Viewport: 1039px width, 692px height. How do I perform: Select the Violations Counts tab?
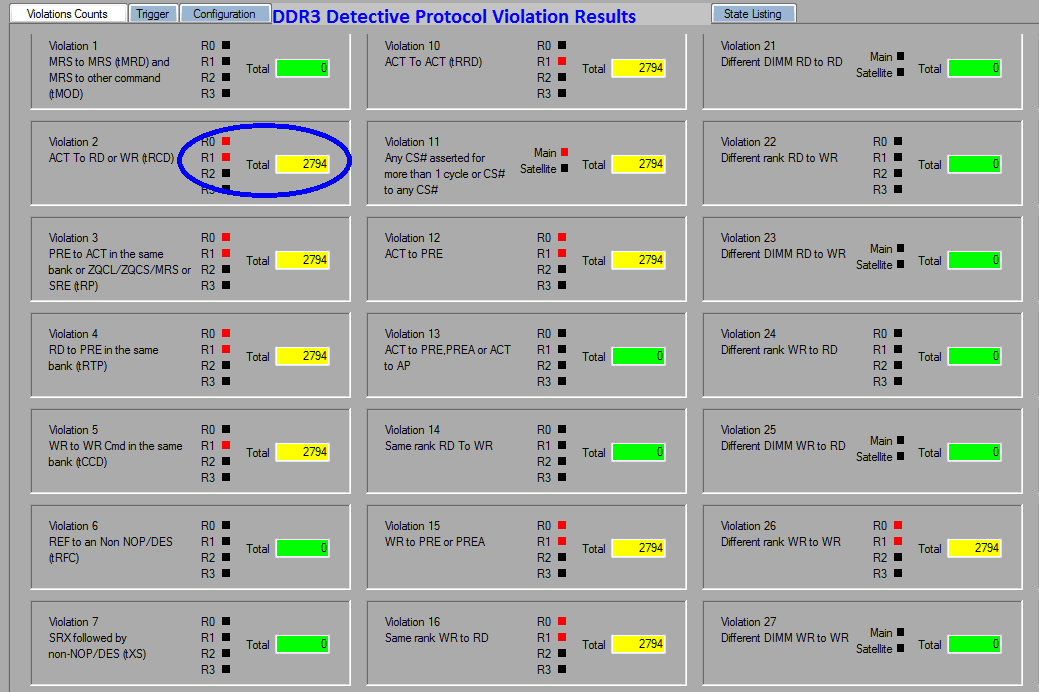click(x=68, y=14)
